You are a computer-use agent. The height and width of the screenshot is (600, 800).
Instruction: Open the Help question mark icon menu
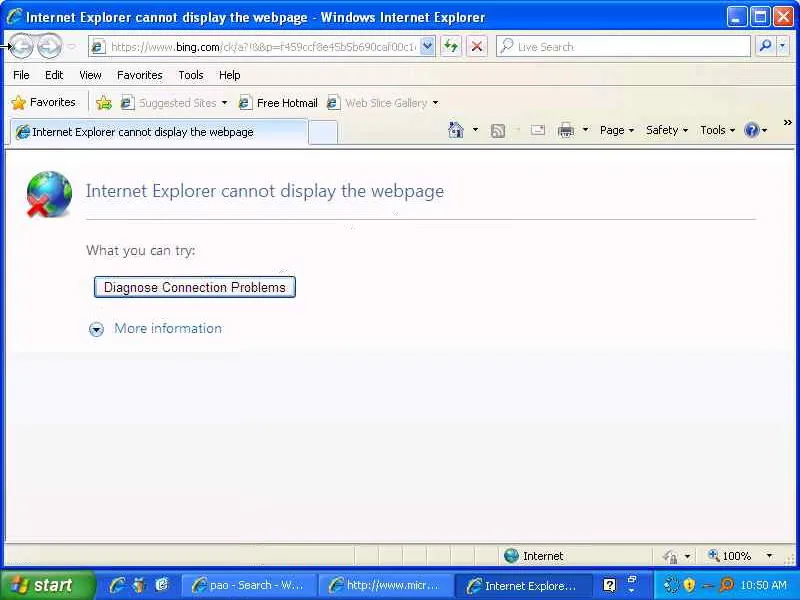pos(756,131)
